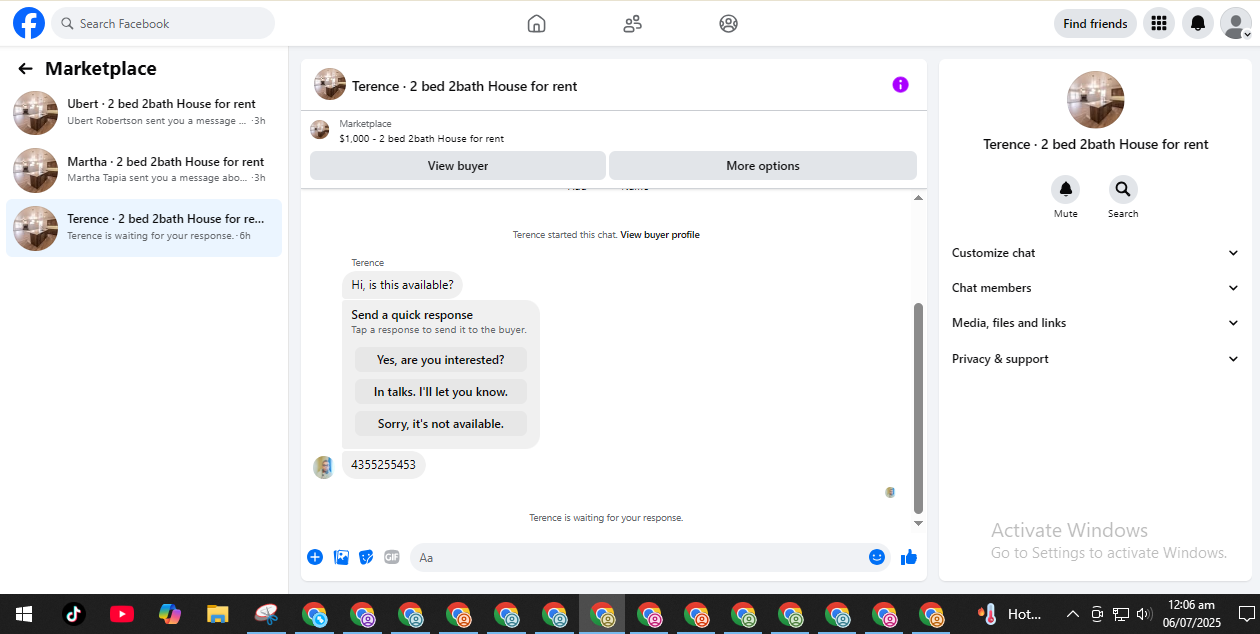Click the '$1,000 - 2 bed 2bath' listing text
Image resolution: width=1260 pixels, height=634 pixels.
[x=421, y=139]
